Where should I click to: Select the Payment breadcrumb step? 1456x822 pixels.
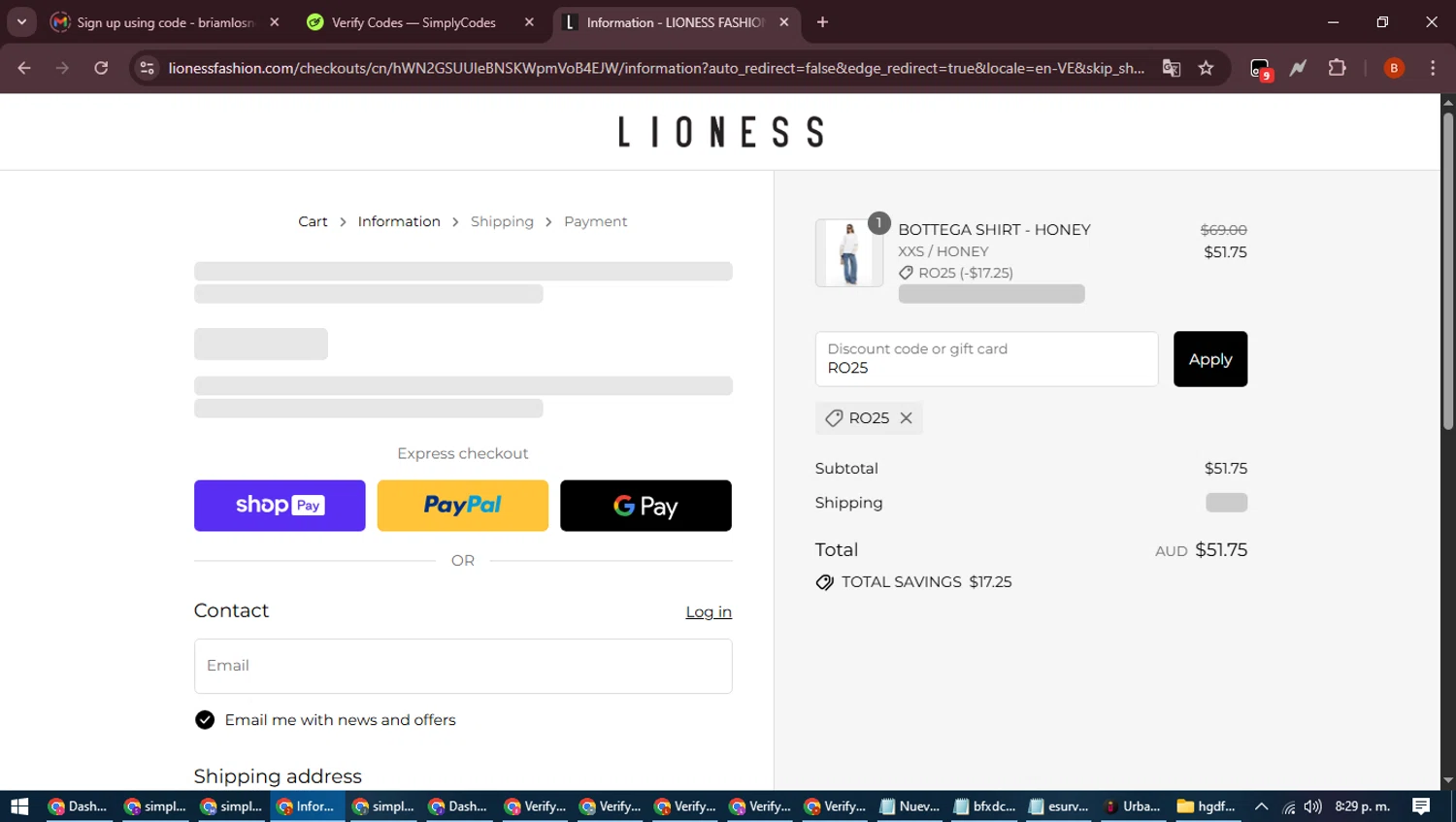(595, 222)
